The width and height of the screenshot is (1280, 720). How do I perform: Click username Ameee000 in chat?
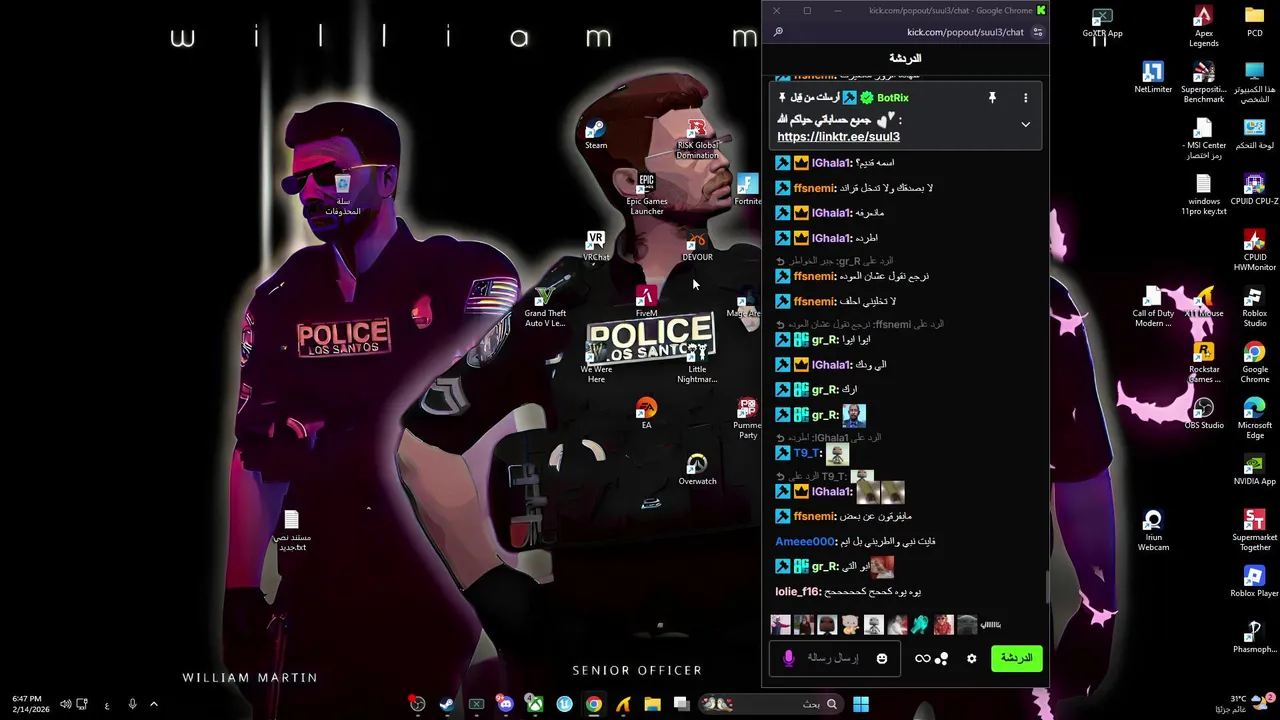(x=805, y=542)
